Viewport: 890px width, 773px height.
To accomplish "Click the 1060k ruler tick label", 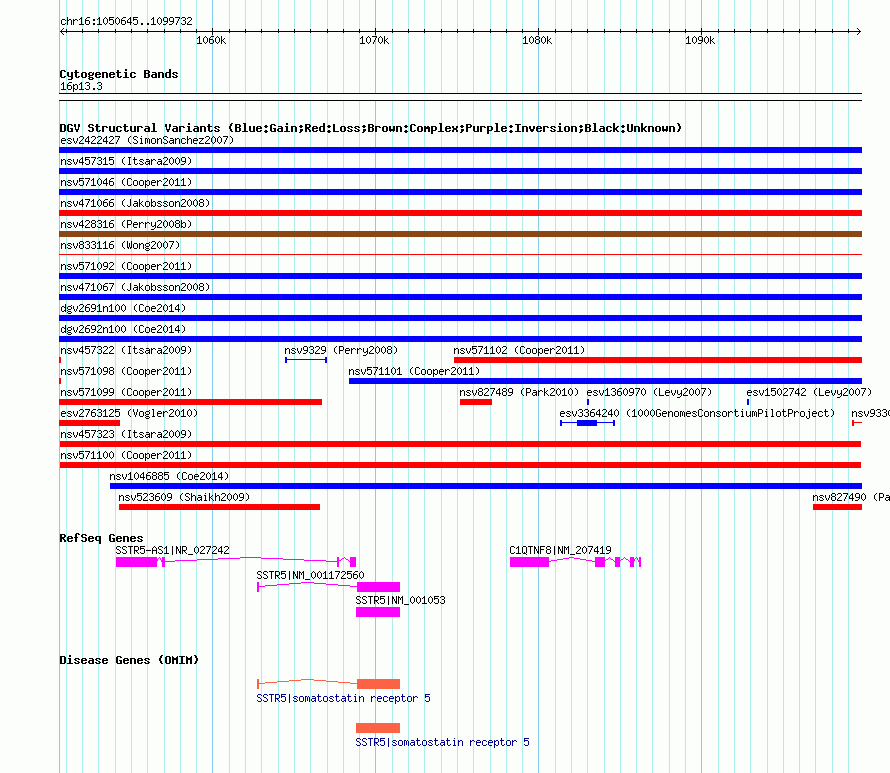I will [211, 40].
